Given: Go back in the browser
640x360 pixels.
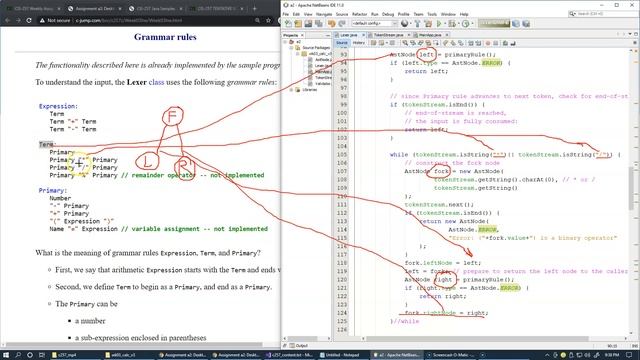Looking at the screenshot, I should click(8, 20).
